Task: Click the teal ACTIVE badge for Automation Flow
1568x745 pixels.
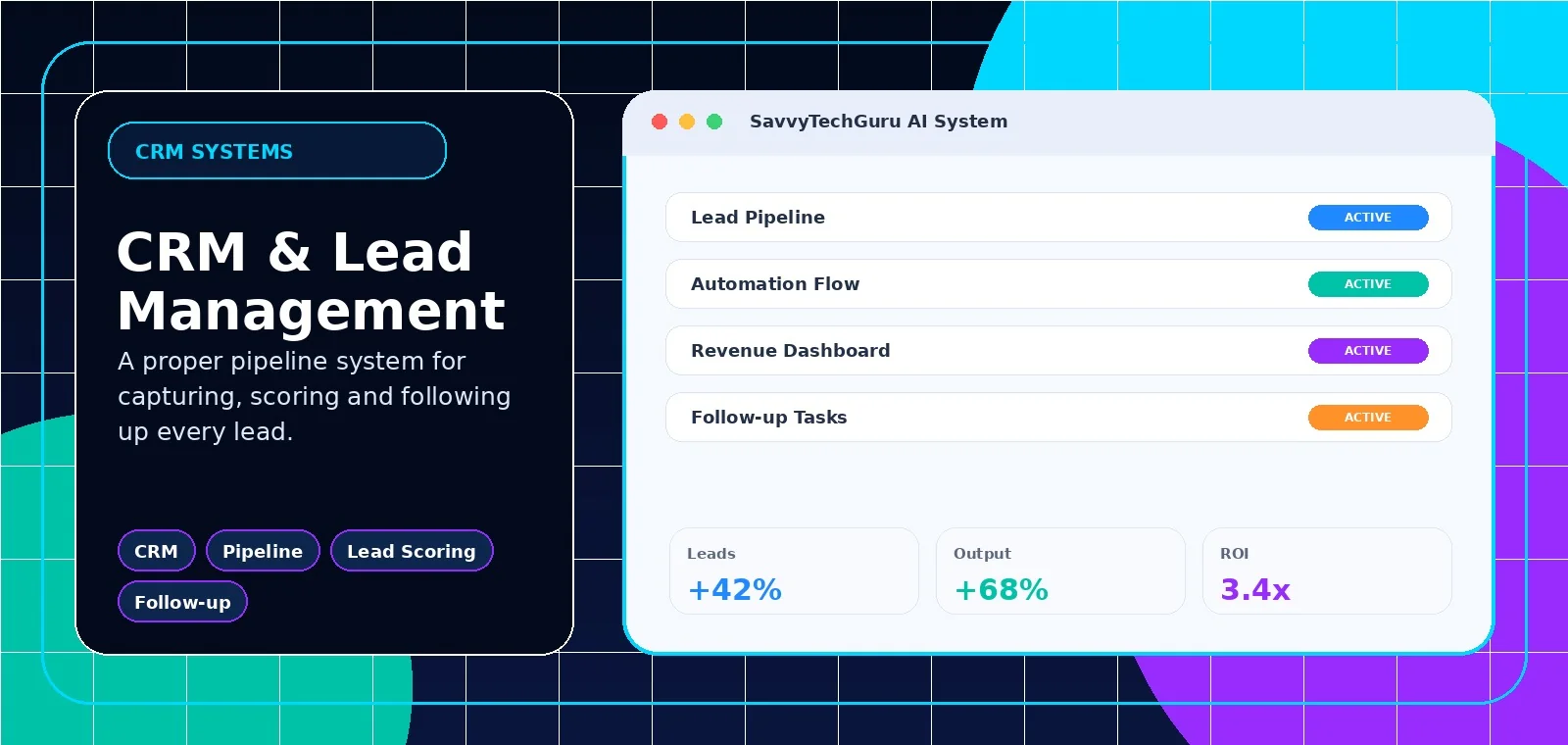Action: [1368, 284]
